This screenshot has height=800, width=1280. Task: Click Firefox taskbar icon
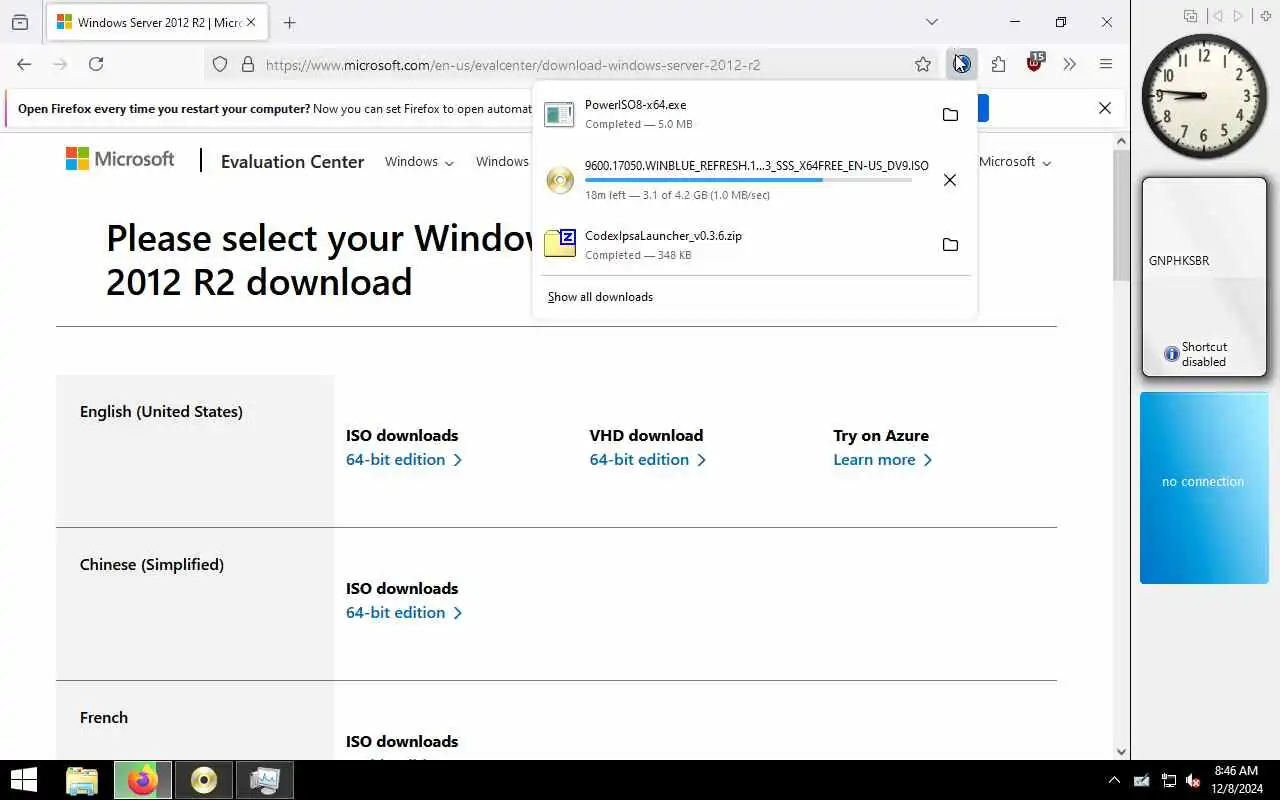coord(142,780)
